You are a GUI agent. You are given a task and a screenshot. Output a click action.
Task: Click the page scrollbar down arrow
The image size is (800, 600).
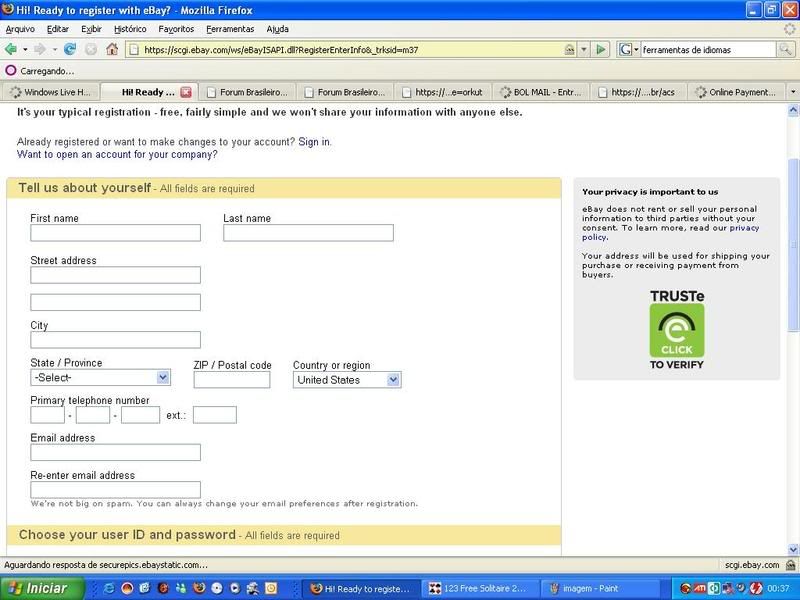click(x=793, y=550)
